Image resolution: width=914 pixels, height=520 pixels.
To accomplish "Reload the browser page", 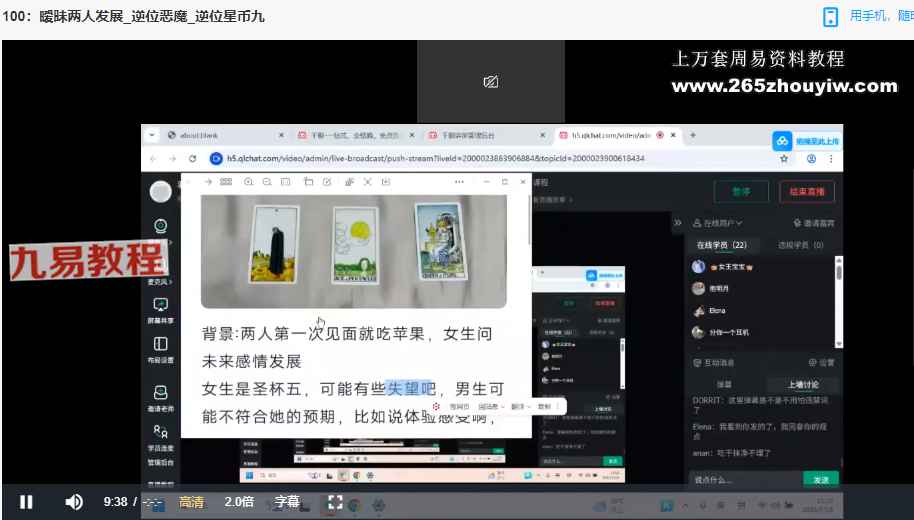I will (x=192, y=159).
